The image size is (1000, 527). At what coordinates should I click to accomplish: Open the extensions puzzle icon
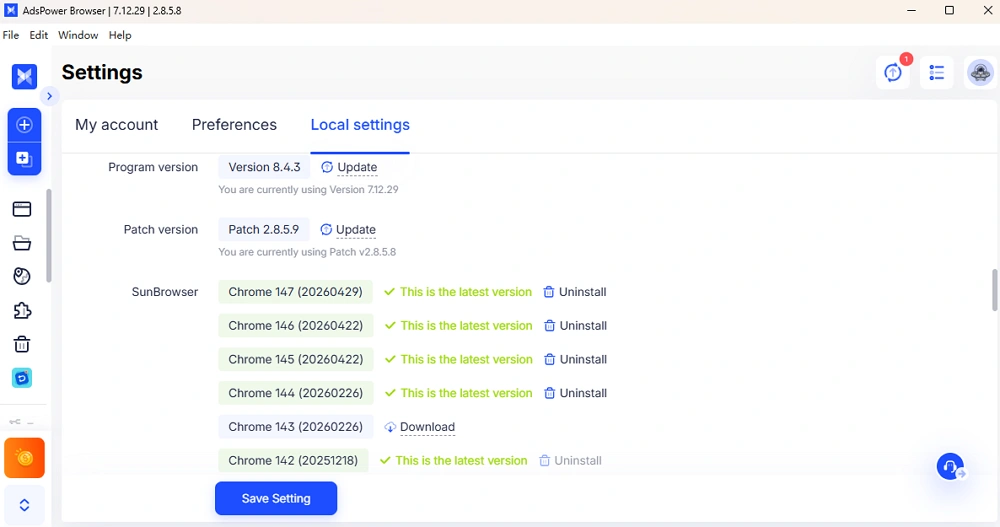coord(22,311)
